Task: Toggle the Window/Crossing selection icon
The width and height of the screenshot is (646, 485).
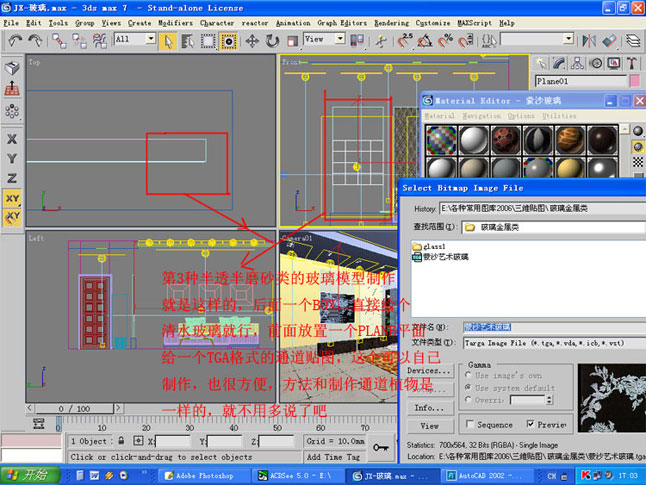Action: (228, 41)
